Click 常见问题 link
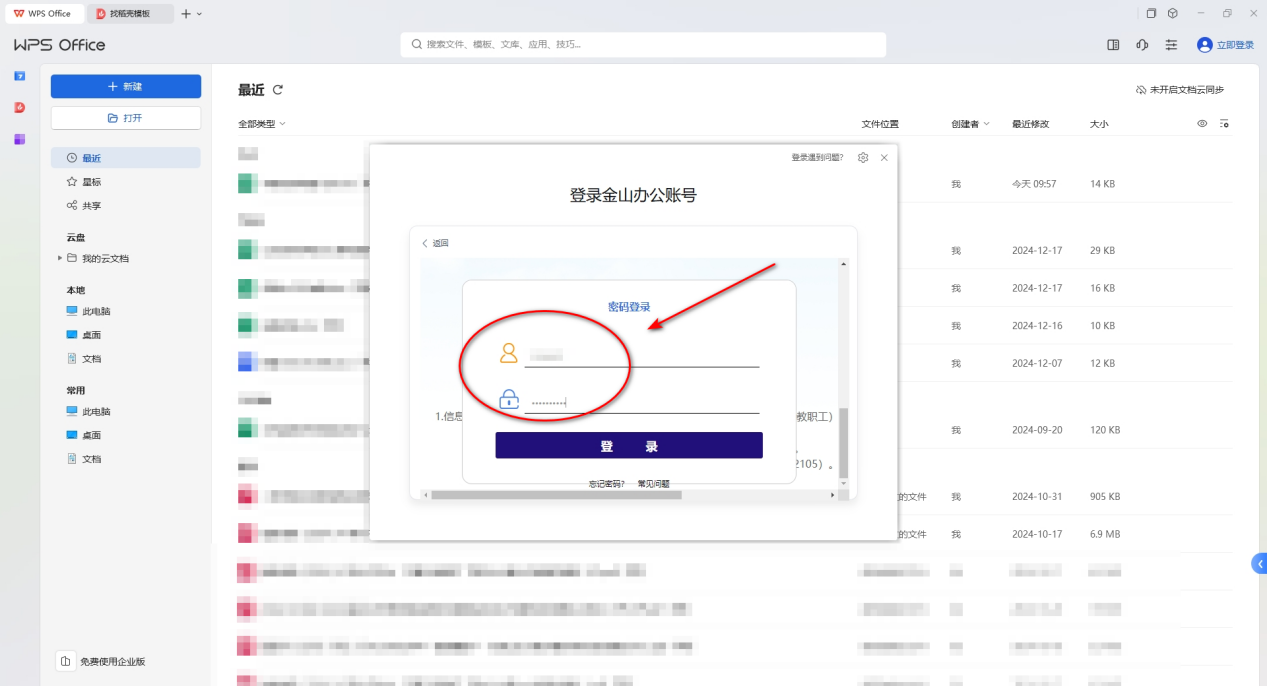This screenshot has width=1267, height=686. pyautogui.click(x=654, y=484)
